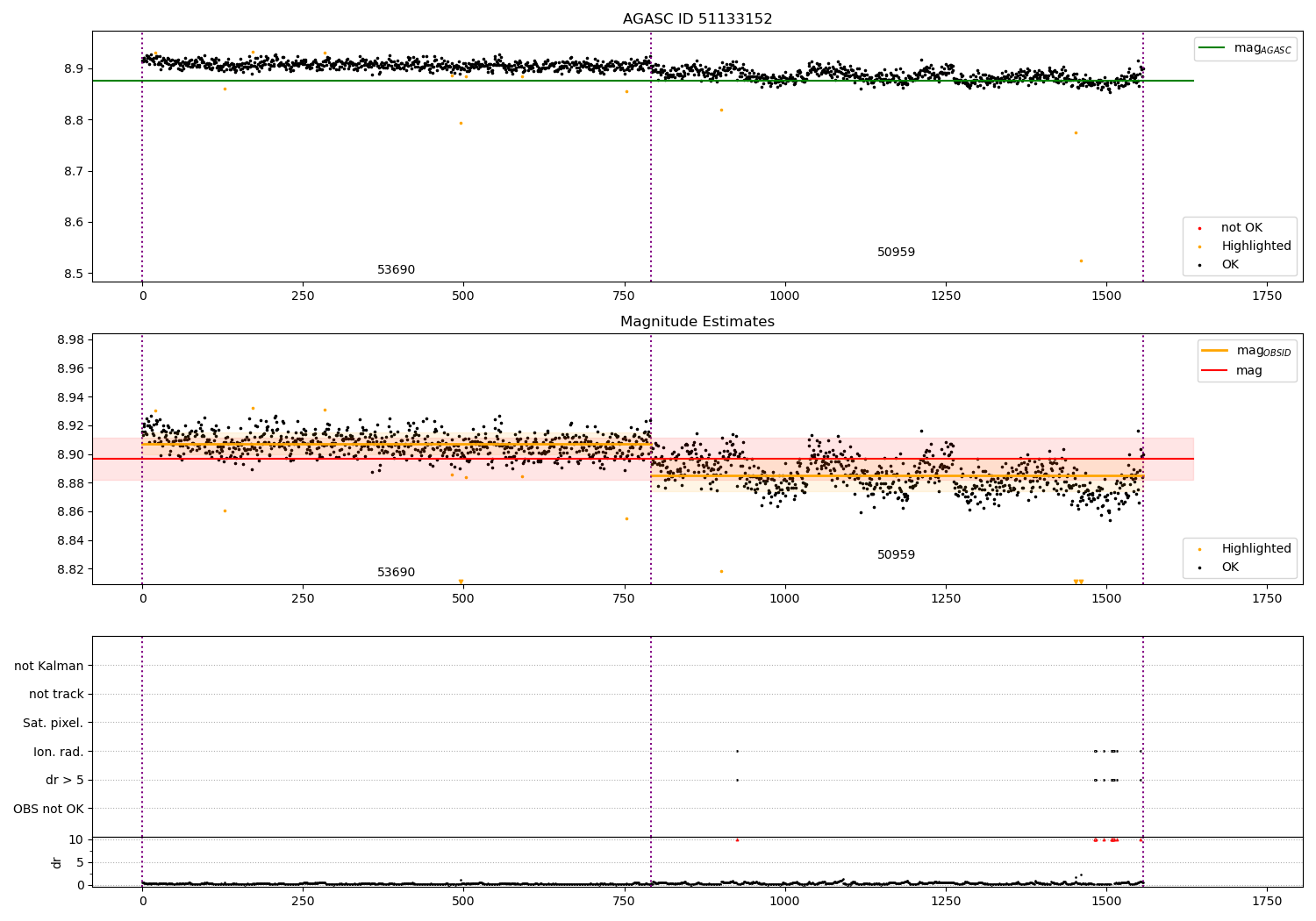Click the 'dr > 5' axis label
This screenshot has height=921, width=1316.
(65, 781)
